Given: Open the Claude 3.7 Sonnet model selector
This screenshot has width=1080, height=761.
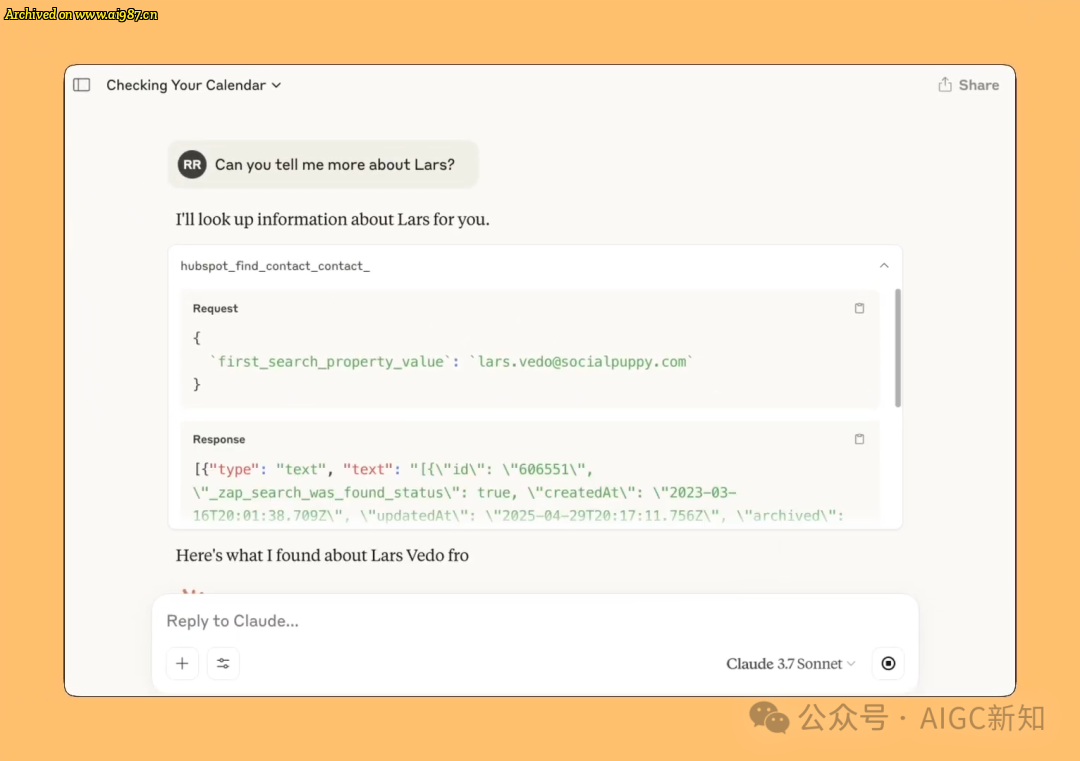Looking at the screenshot, I should click(791, 663).
